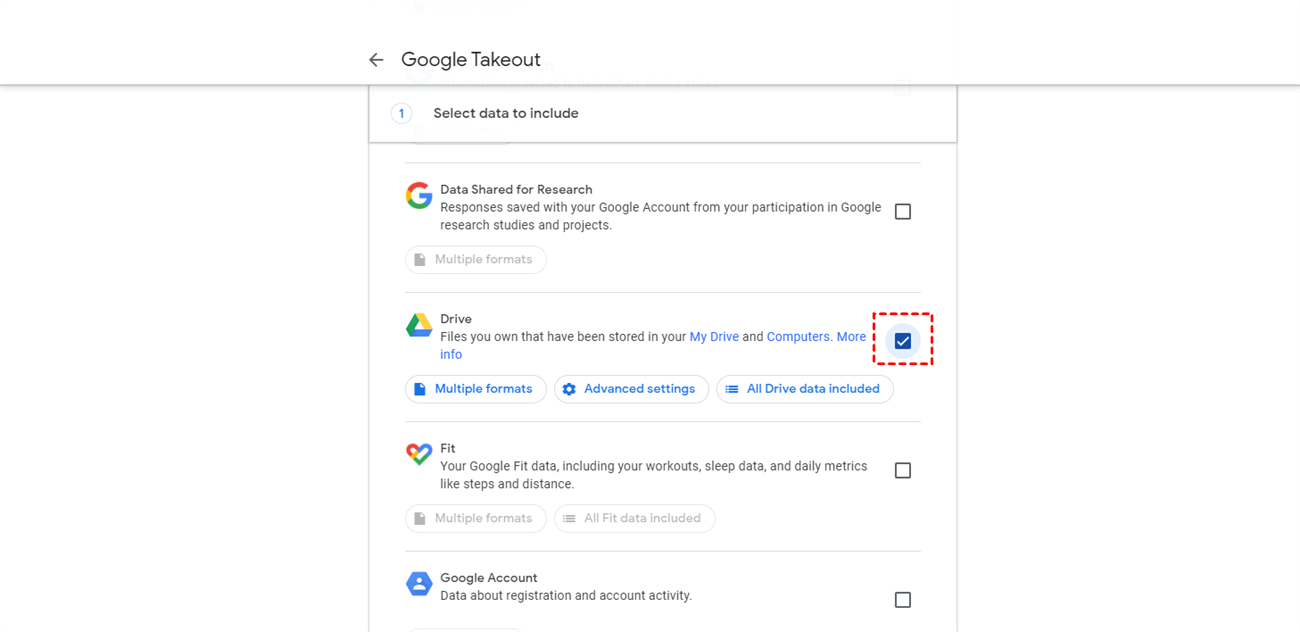The image size is (1300, 632).
Task: Click the Google Drive logo icon
Action: tap(419, 325)
